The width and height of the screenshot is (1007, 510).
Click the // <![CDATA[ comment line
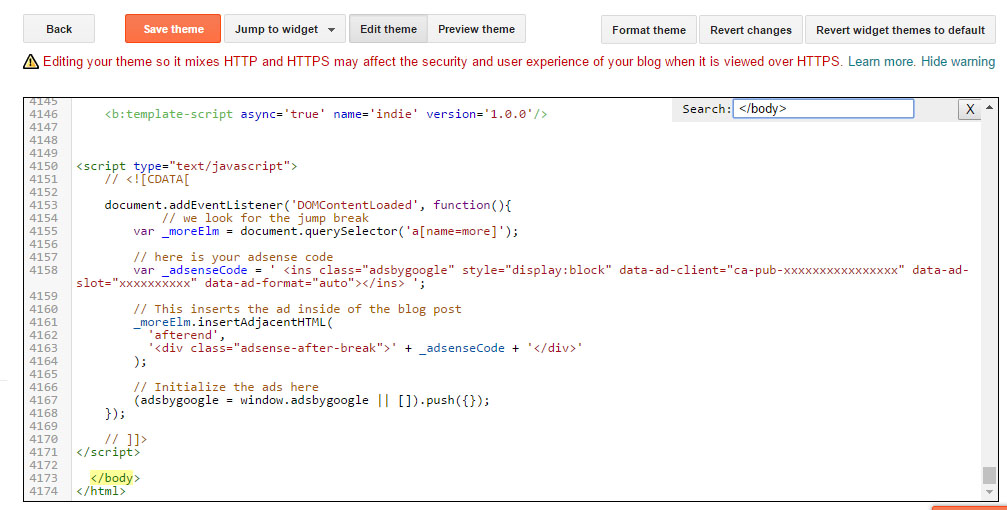(147, 179)
